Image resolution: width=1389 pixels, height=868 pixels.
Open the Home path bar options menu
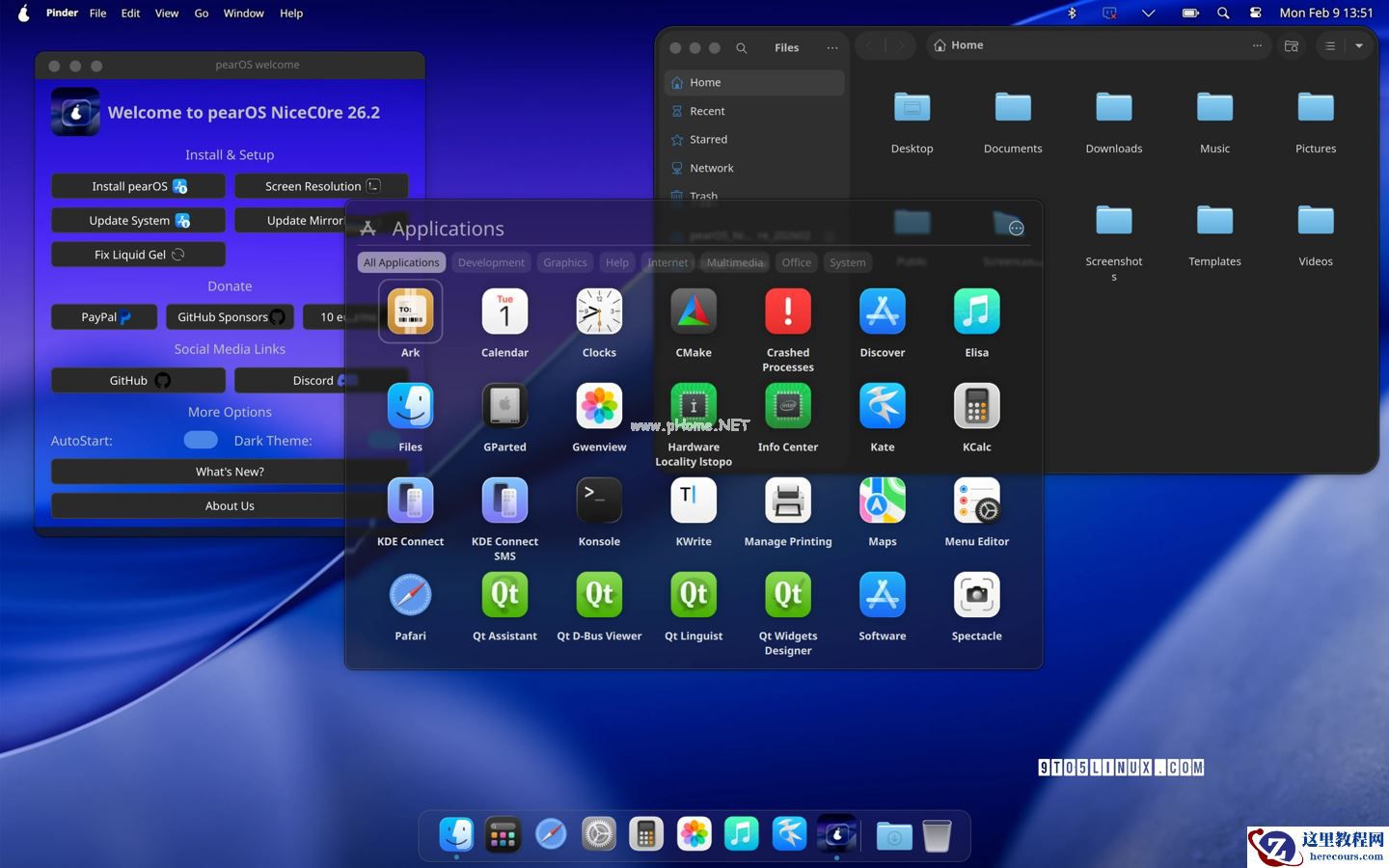click(1256, 45)
